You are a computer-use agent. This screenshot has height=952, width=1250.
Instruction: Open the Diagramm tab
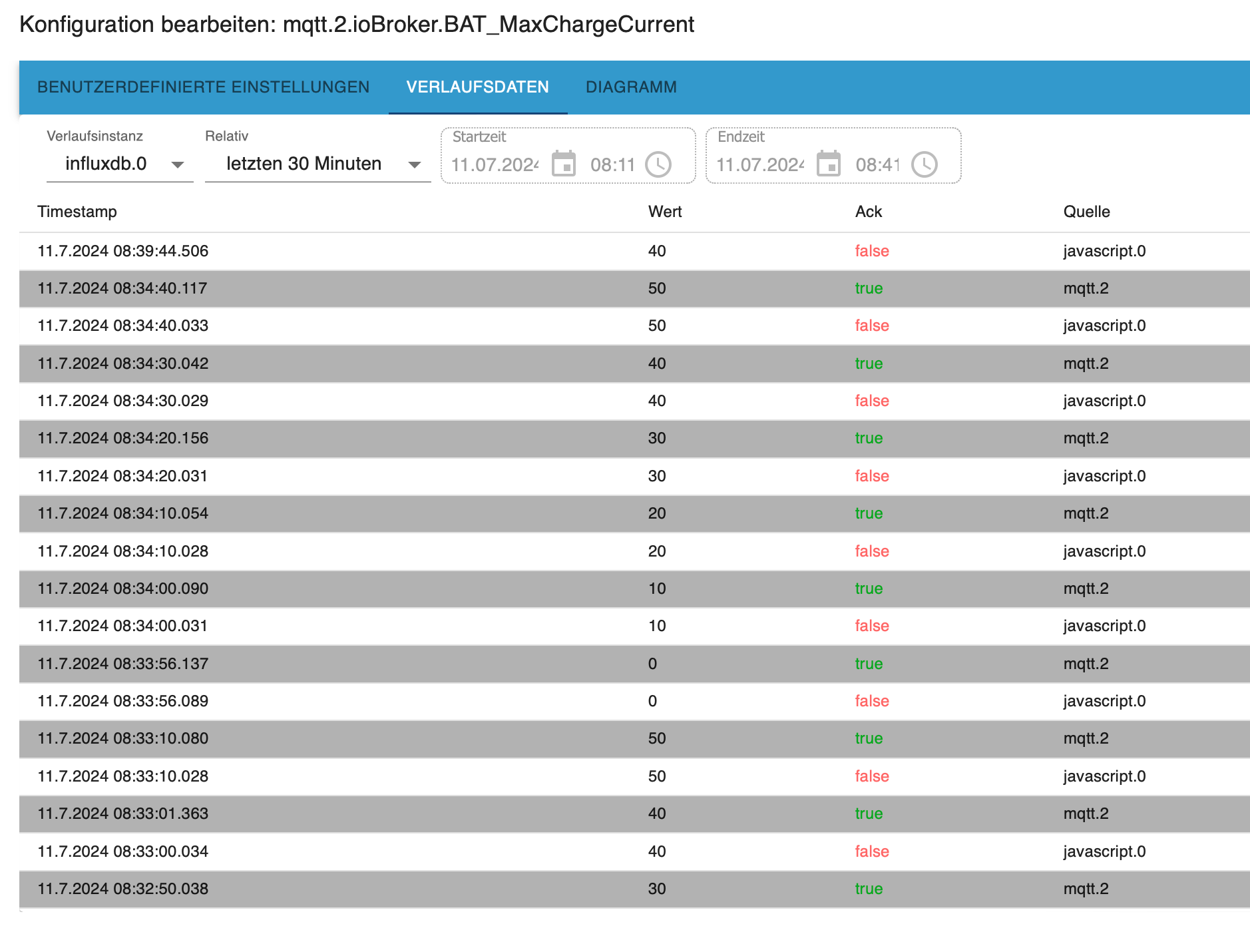[631, 87]
